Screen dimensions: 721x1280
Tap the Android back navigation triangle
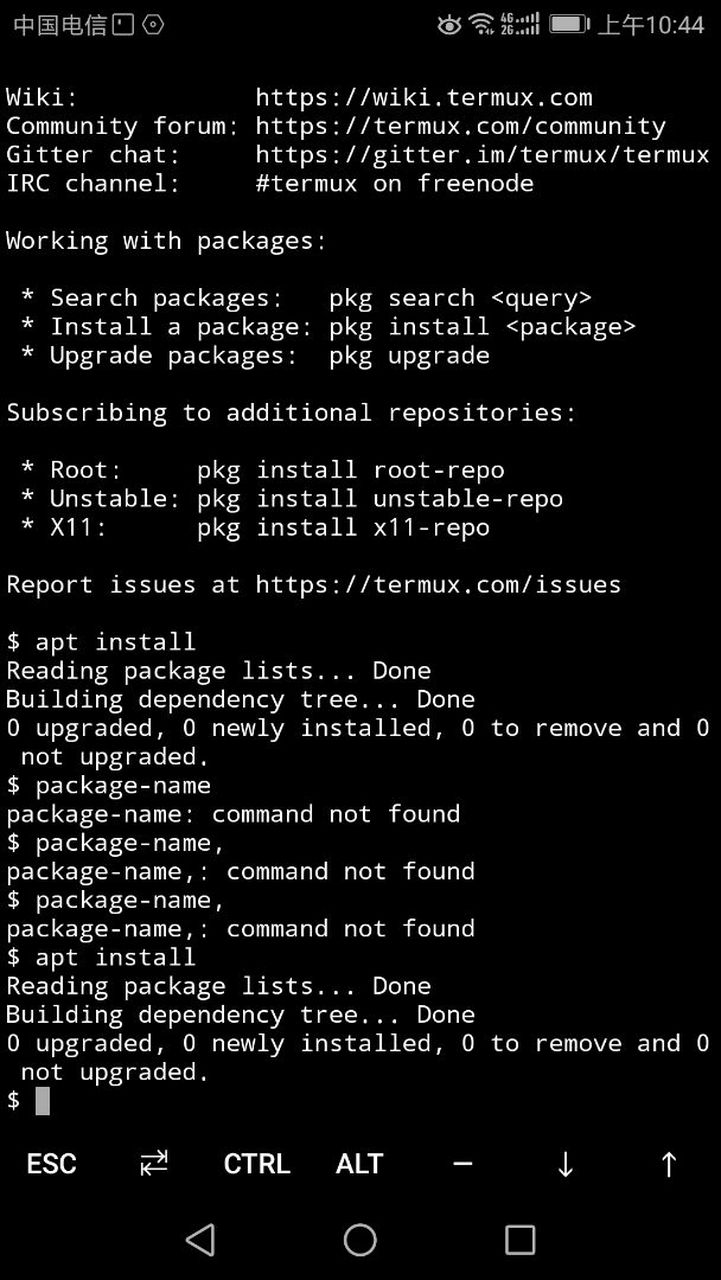click(200, 1240)
